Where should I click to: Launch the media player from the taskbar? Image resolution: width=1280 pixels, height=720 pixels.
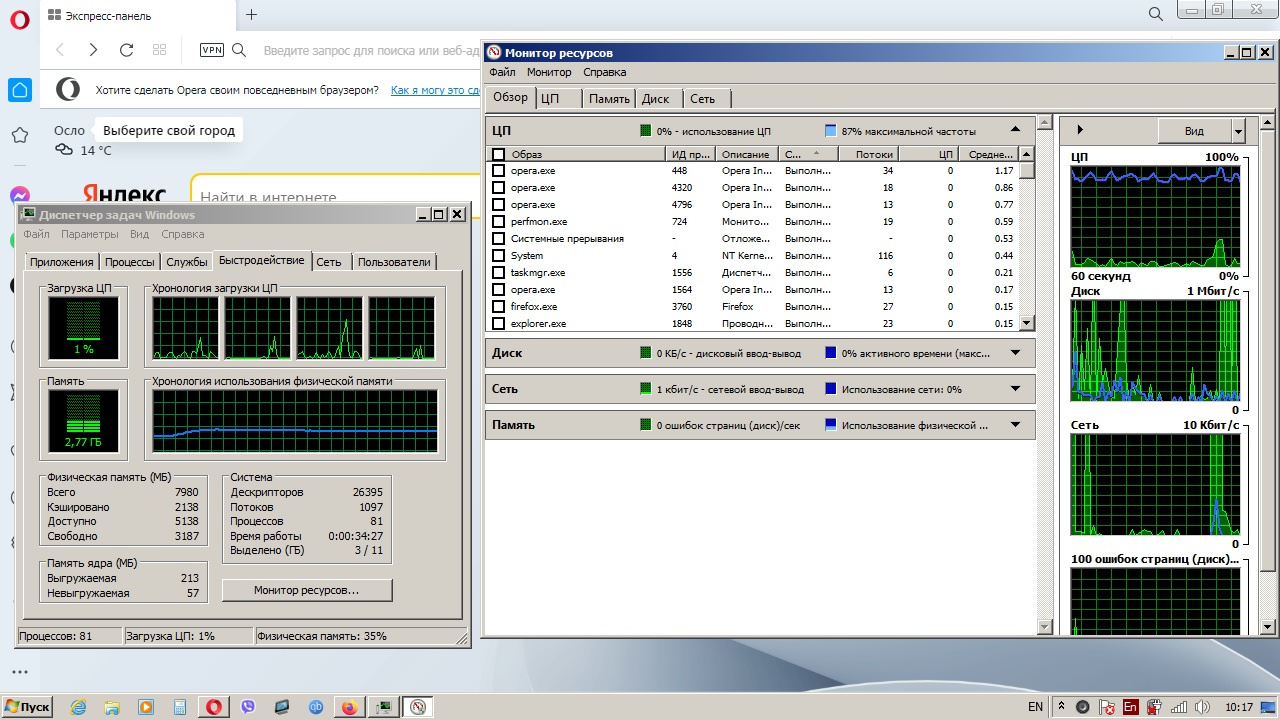click(x=146, y=707)
